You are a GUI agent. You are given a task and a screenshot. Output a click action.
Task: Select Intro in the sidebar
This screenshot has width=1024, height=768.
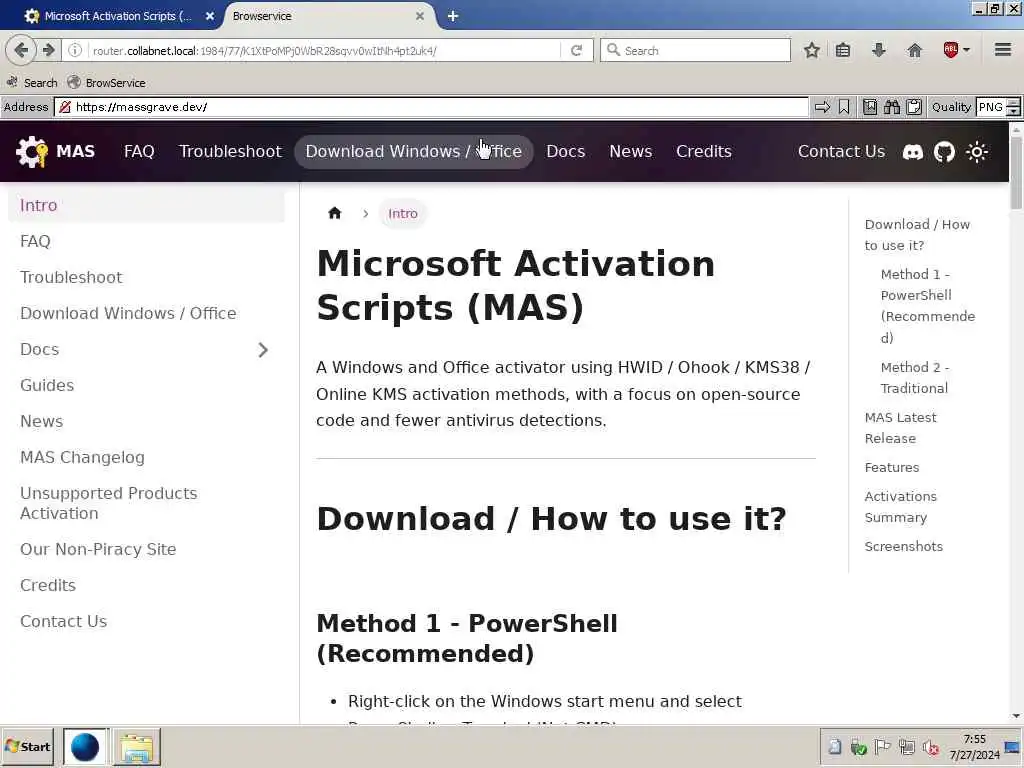click(146, 205)
